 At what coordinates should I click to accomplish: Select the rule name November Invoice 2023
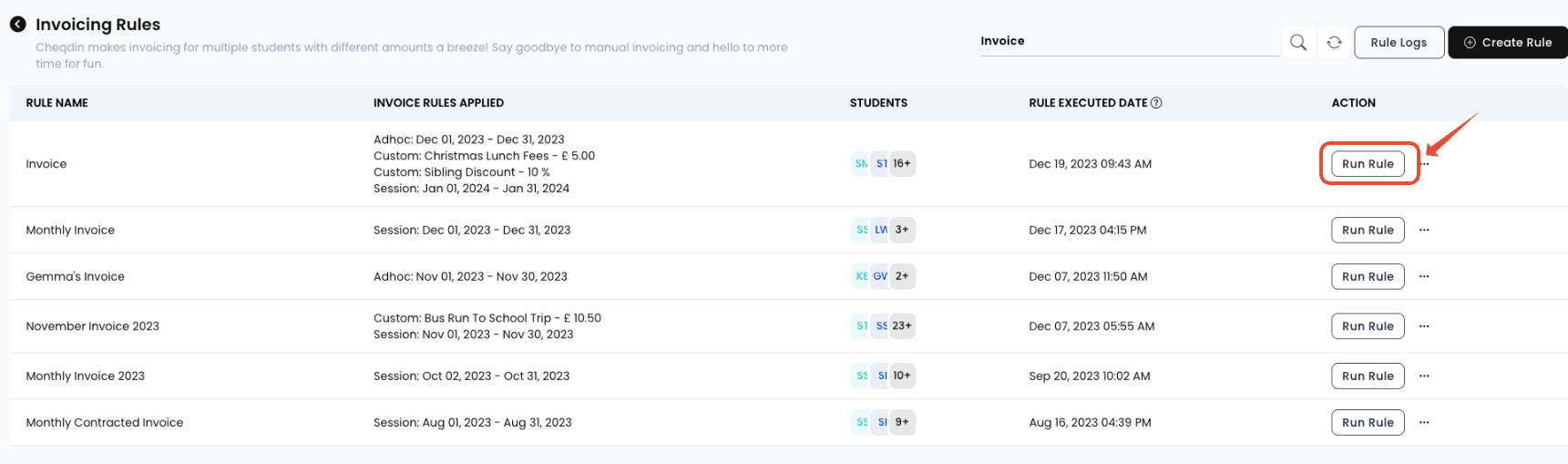click(x=92, y=326)
